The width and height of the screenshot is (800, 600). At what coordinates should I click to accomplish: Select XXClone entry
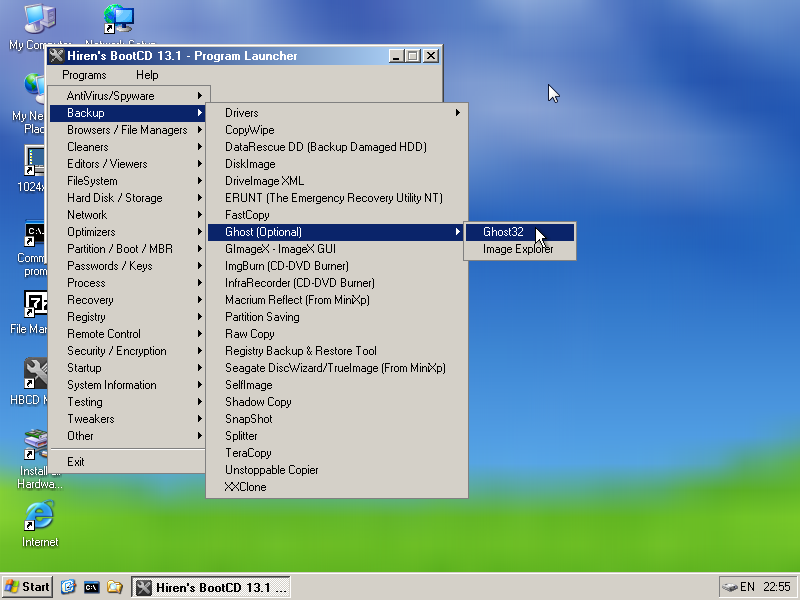[337, 487]
